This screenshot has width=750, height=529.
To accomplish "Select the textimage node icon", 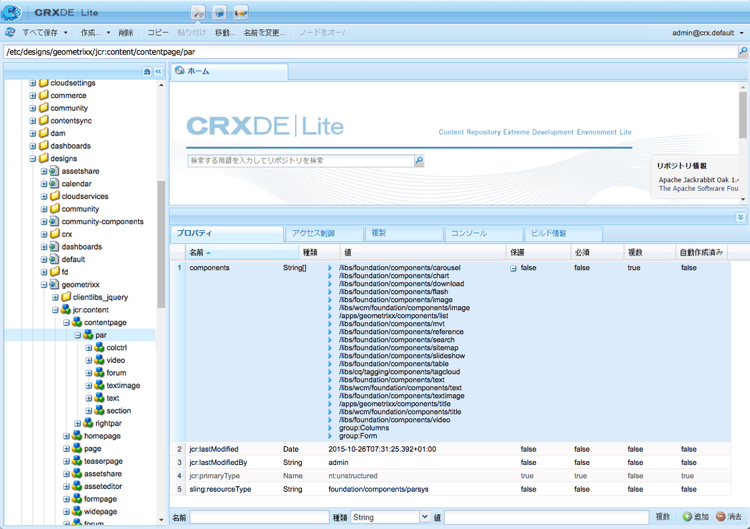I will tap(99, 385).
